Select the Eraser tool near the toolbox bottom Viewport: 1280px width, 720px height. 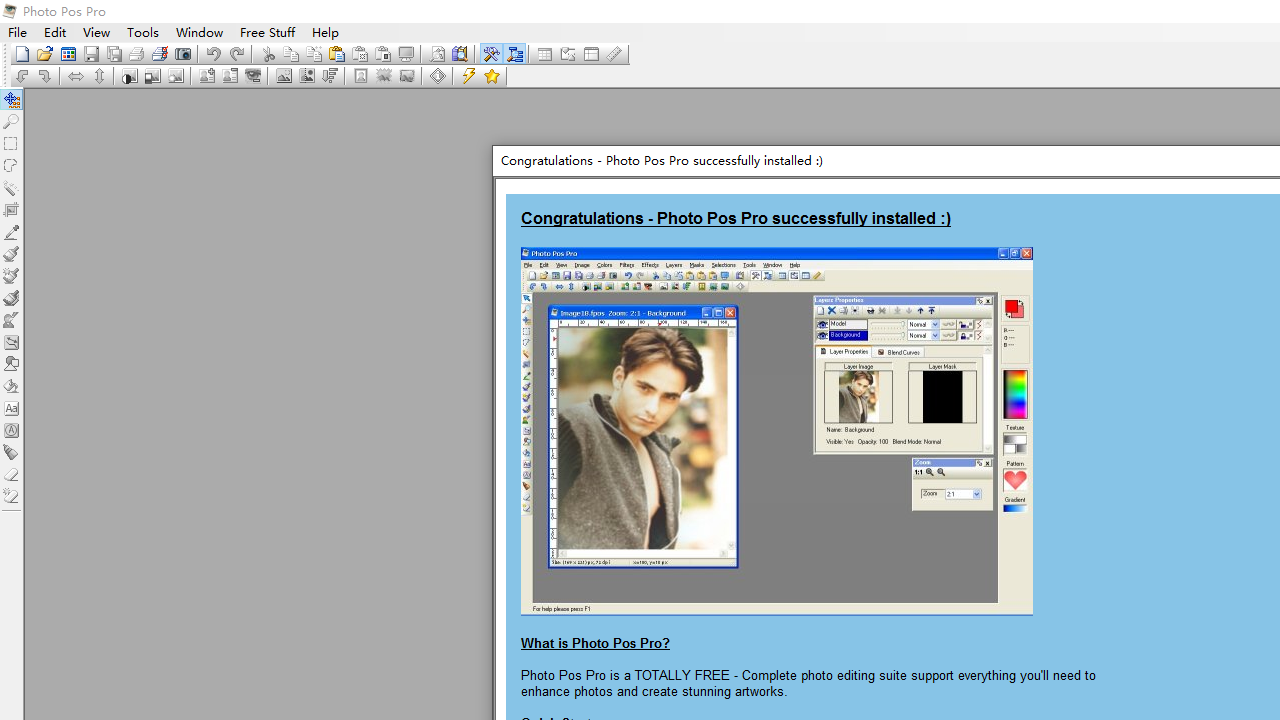click(x=11, y=474)
